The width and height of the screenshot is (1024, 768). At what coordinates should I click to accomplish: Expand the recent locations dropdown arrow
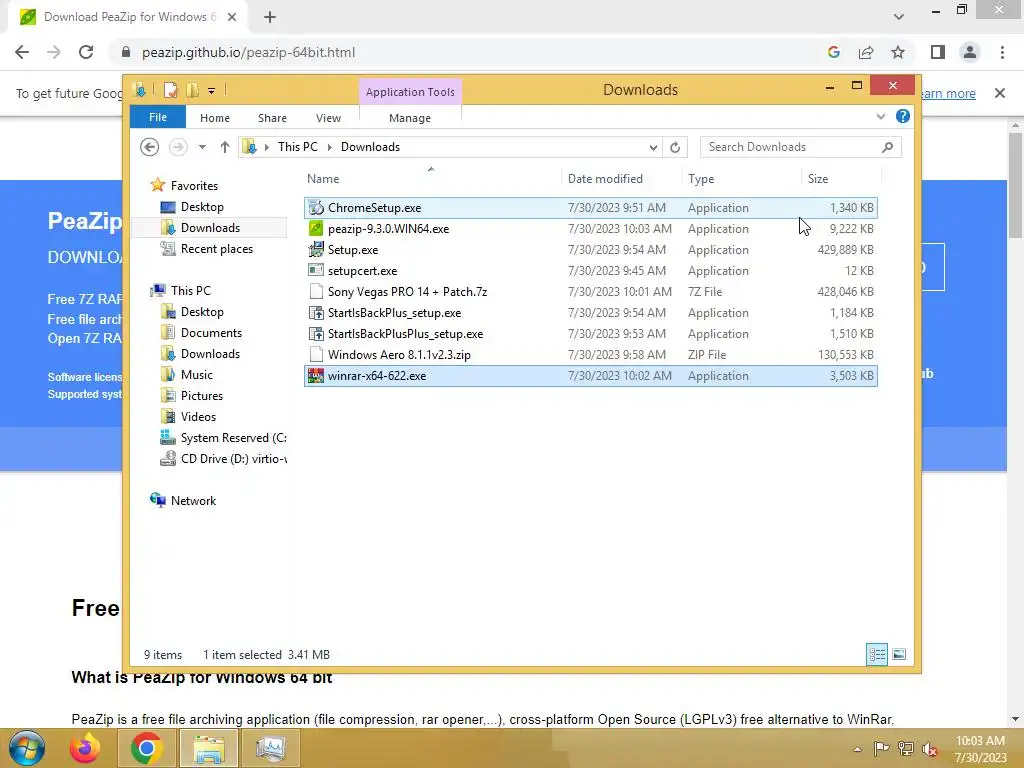(202, 147)
